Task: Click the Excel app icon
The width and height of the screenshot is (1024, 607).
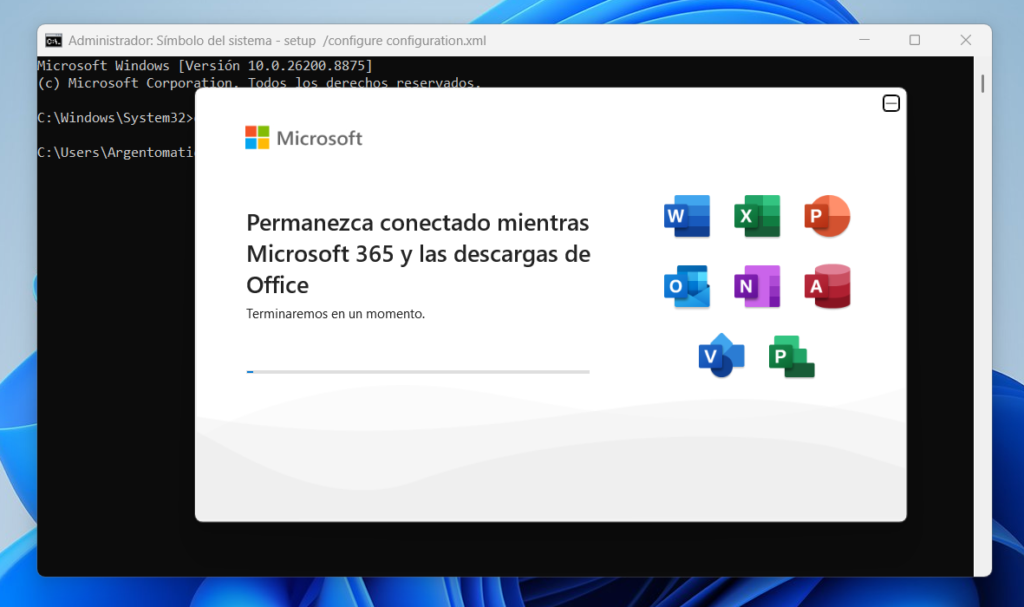Action: point(757,216)
